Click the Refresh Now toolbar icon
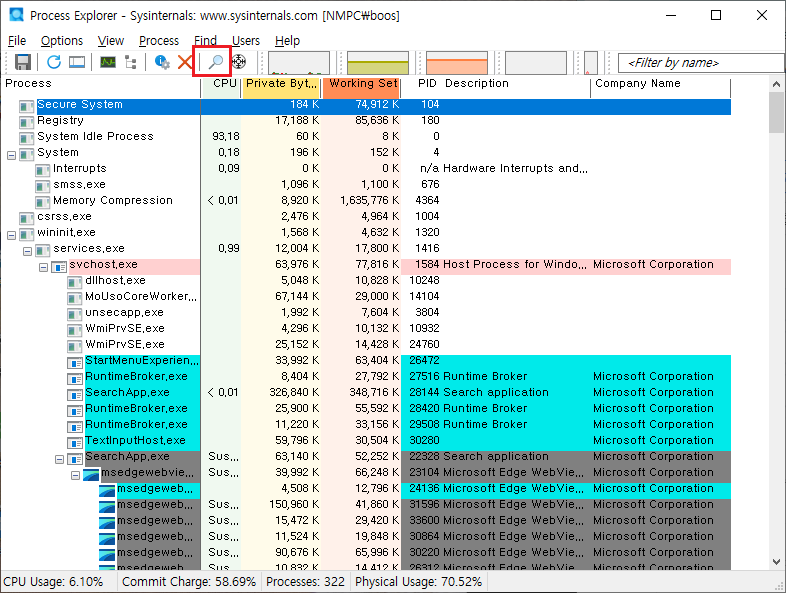Screen dimensions: 786x593 [x=54, y=62]
